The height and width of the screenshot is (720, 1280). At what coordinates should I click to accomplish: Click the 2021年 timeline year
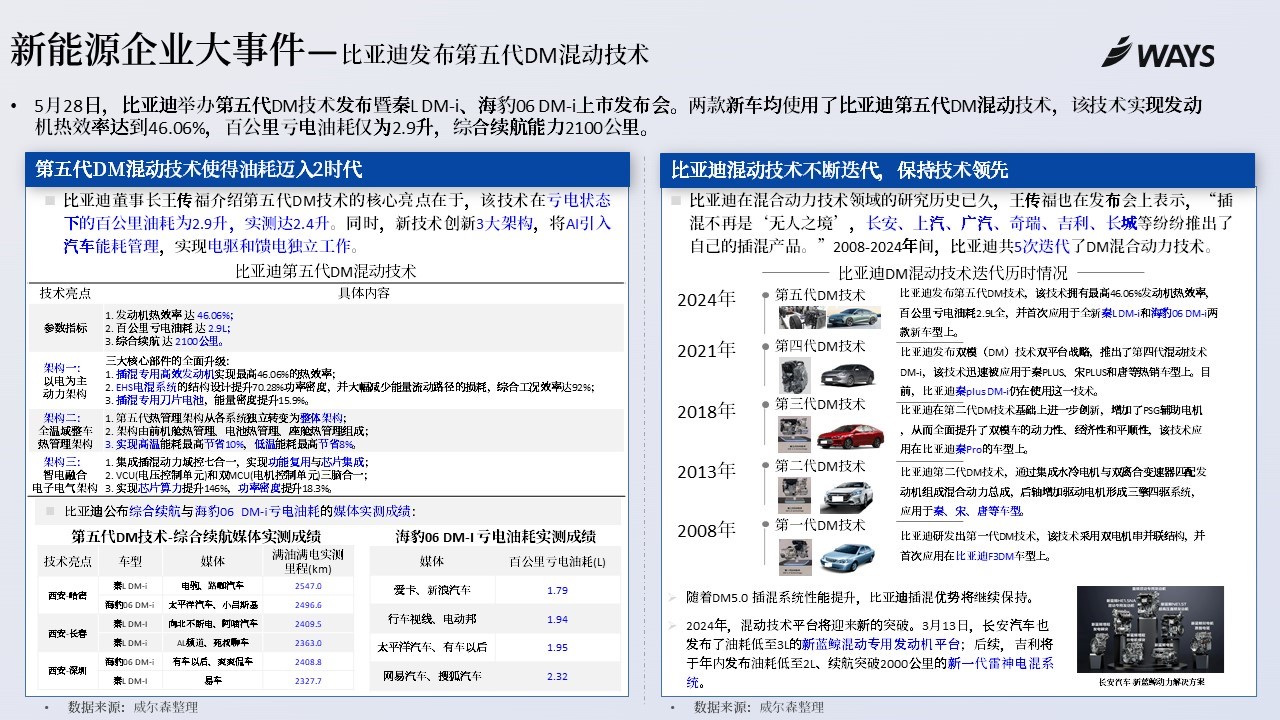(x=706, y=350)
